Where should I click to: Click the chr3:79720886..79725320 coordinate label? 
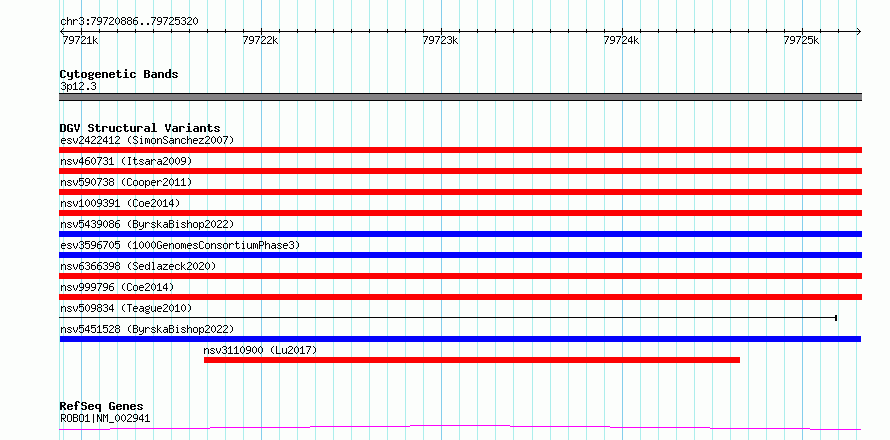(x=129, y=22)
